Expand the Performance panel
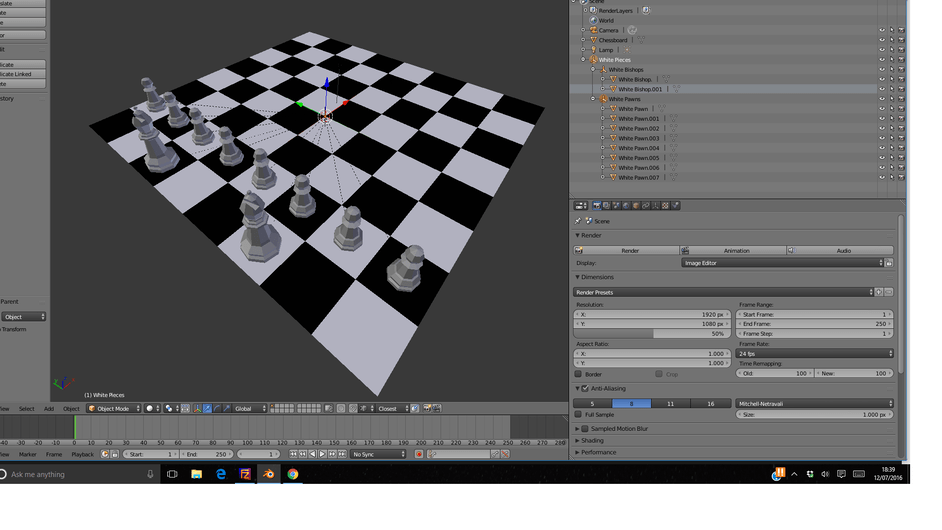The height and width of the screenshot is (530, 942). 598,452
